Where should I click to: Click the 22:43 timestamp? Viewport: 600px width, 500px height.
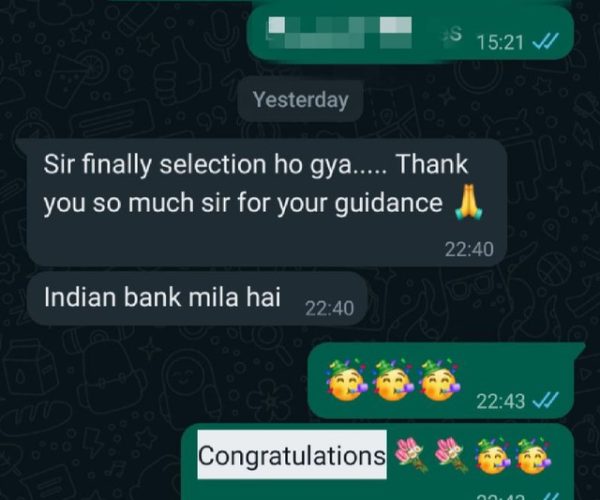point(500,401)
